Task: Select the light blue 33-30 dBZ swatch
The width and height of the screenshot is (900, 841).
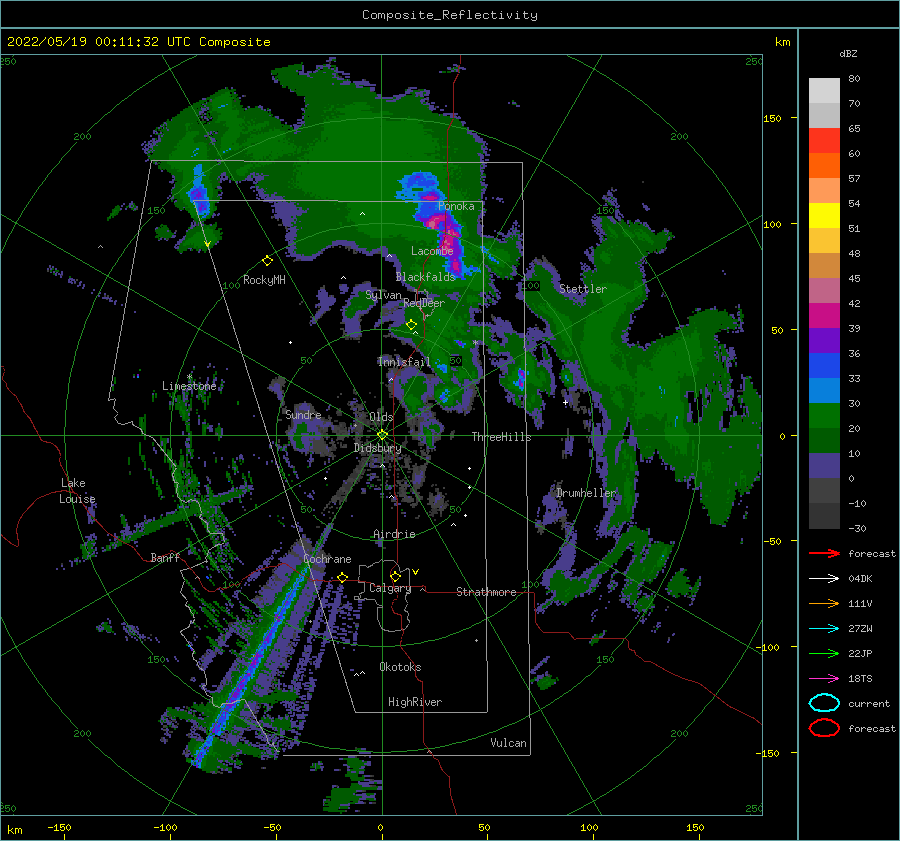Action: [824, 390]
